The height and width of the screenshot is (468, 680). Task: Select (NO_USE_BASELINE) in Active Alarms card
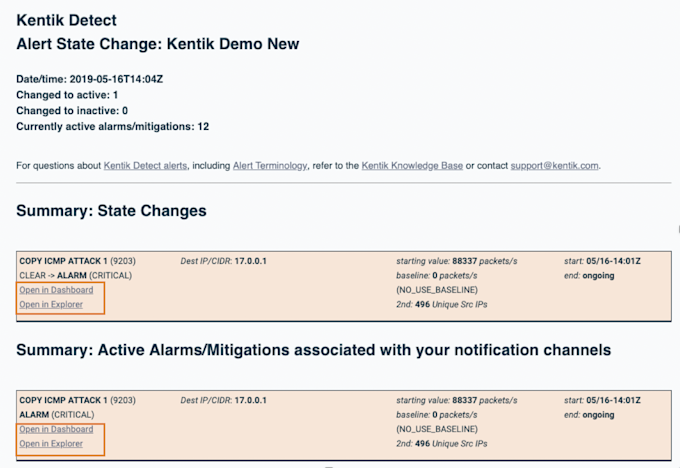tap(437, 429)
